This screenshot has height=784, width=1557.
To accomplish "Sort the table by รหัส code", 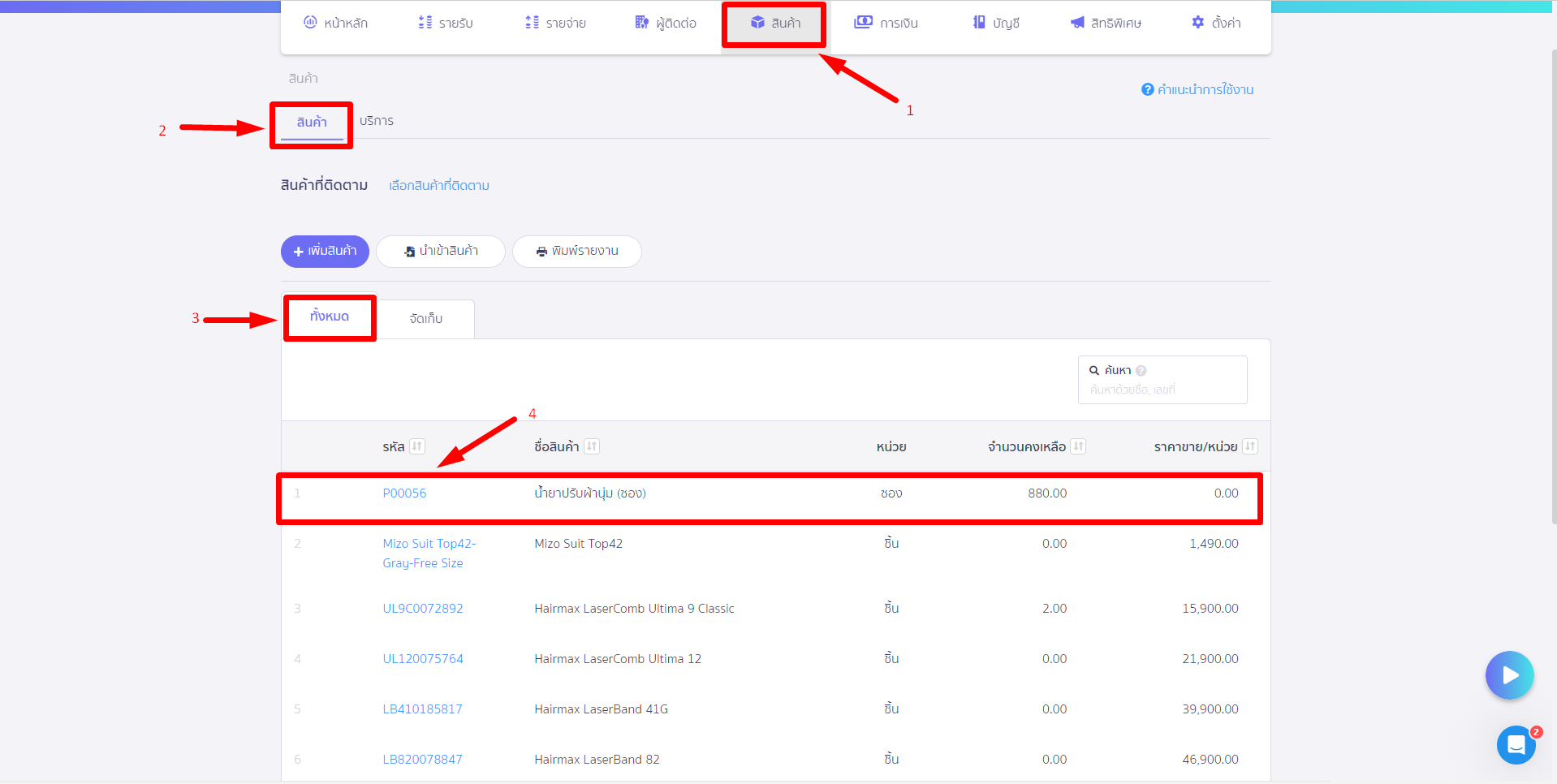I will click(x=417, y=446).
